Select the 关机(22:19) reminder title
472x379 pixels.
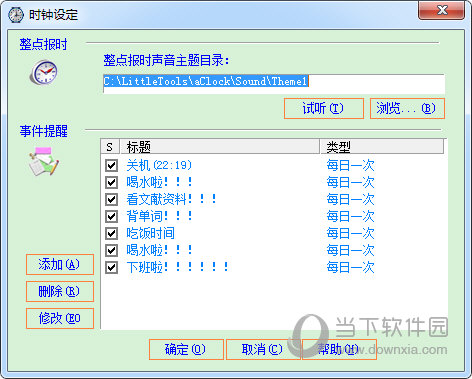click(x=159, y=165)
